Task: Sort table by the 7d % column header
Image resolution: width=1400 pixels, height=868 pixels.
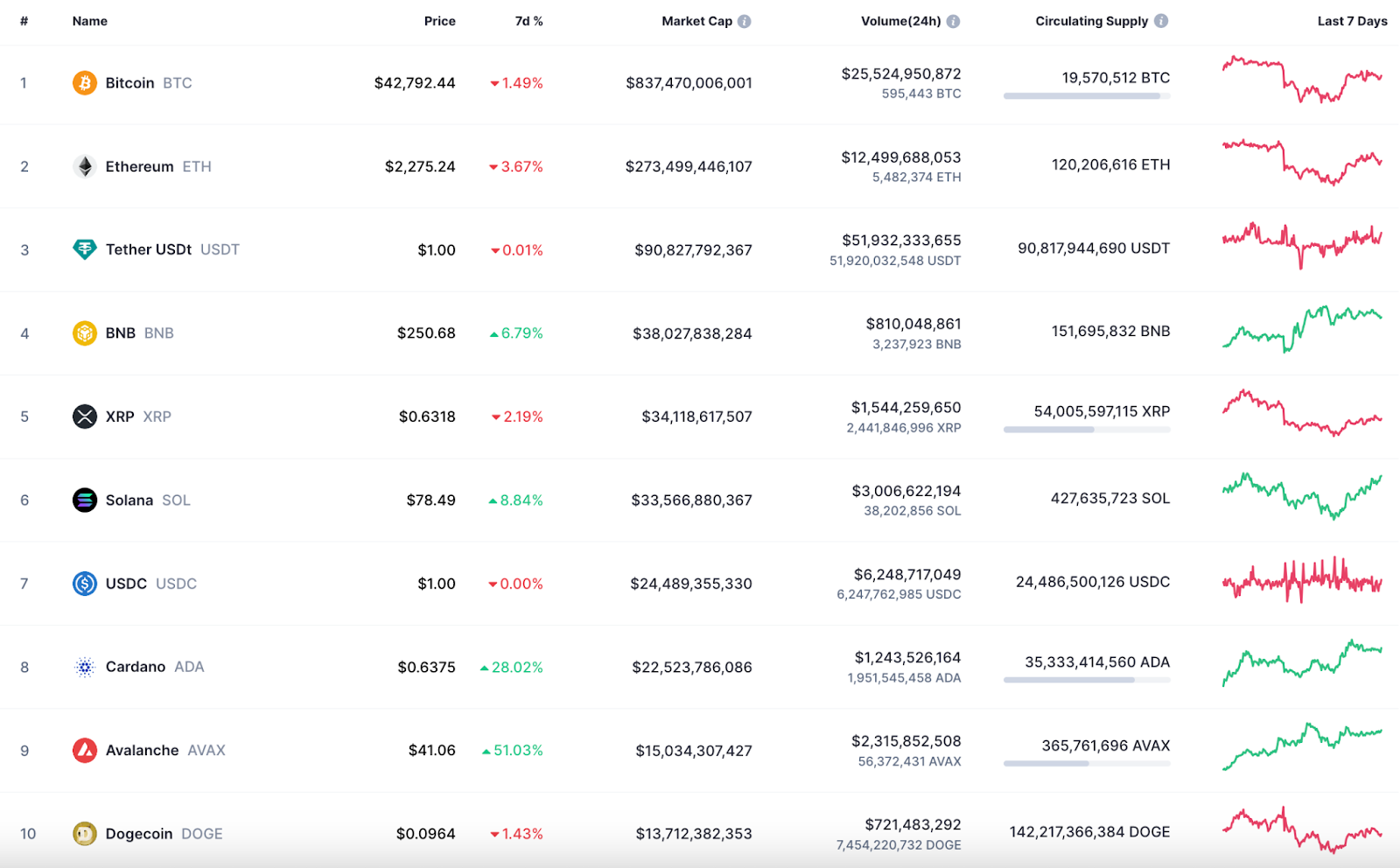Action: [x=528, y=21]
